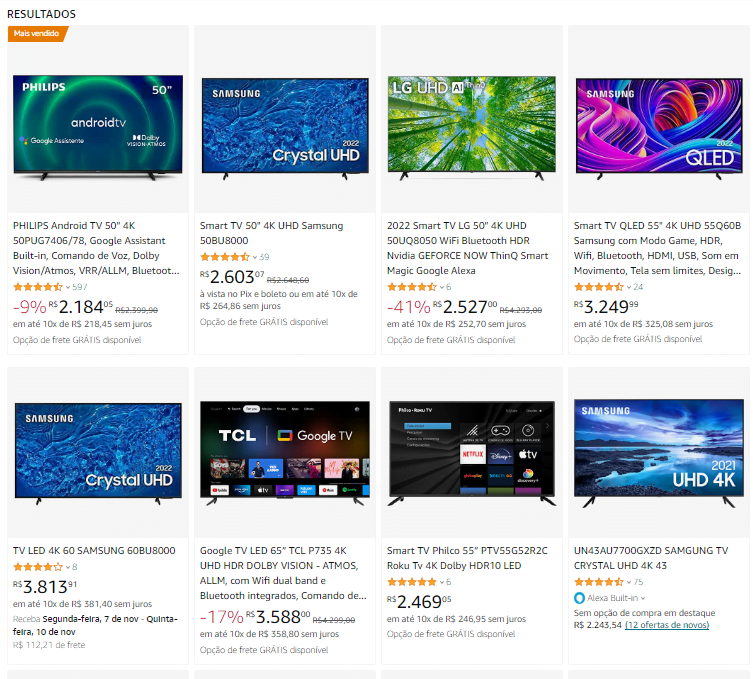Click the RESULTADOS heading
Viewport: 753px width, 679px height.
coord(41,14)
